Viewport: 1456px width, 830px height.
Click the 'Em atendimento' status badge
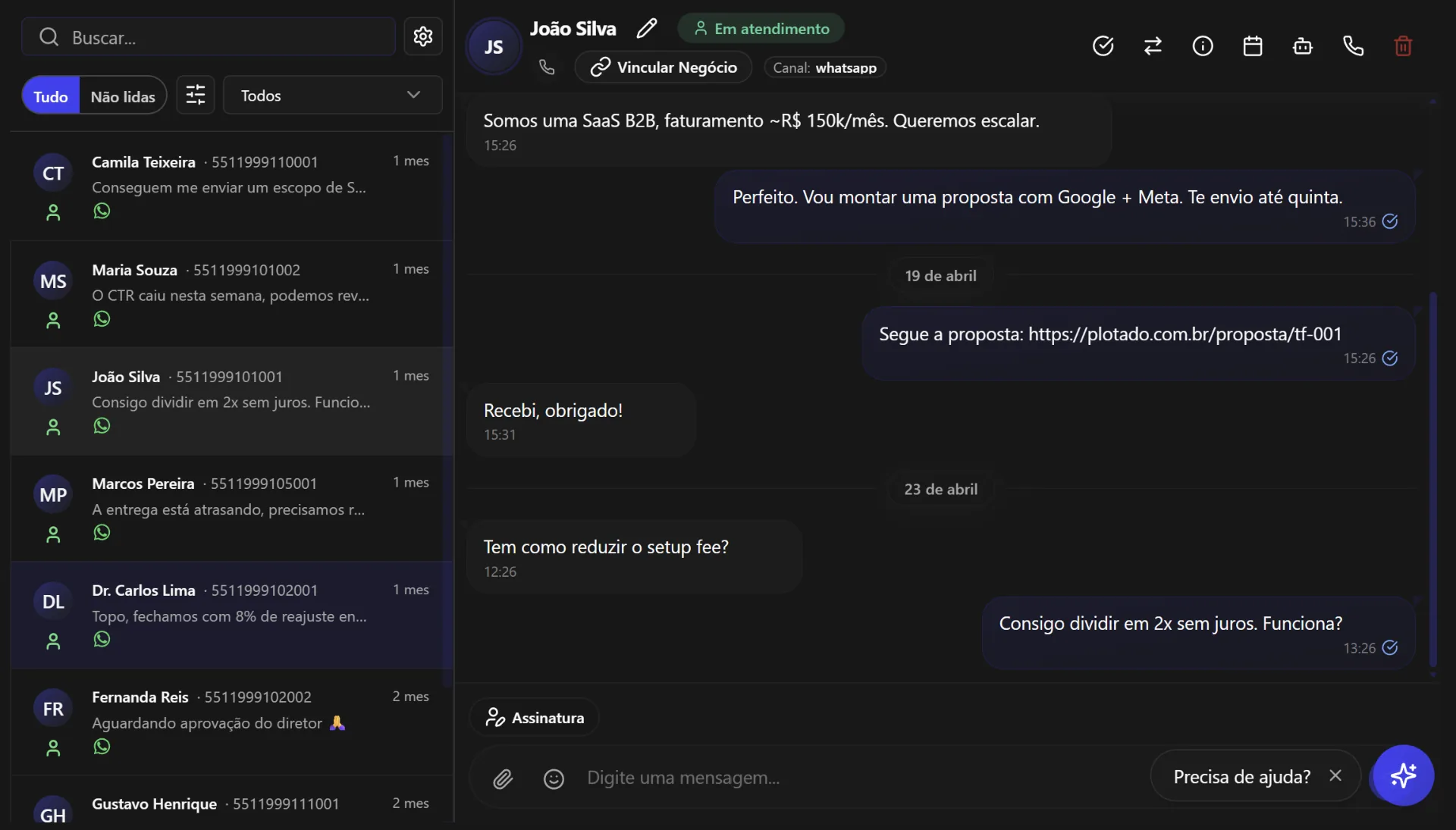(x=761, y=29)
